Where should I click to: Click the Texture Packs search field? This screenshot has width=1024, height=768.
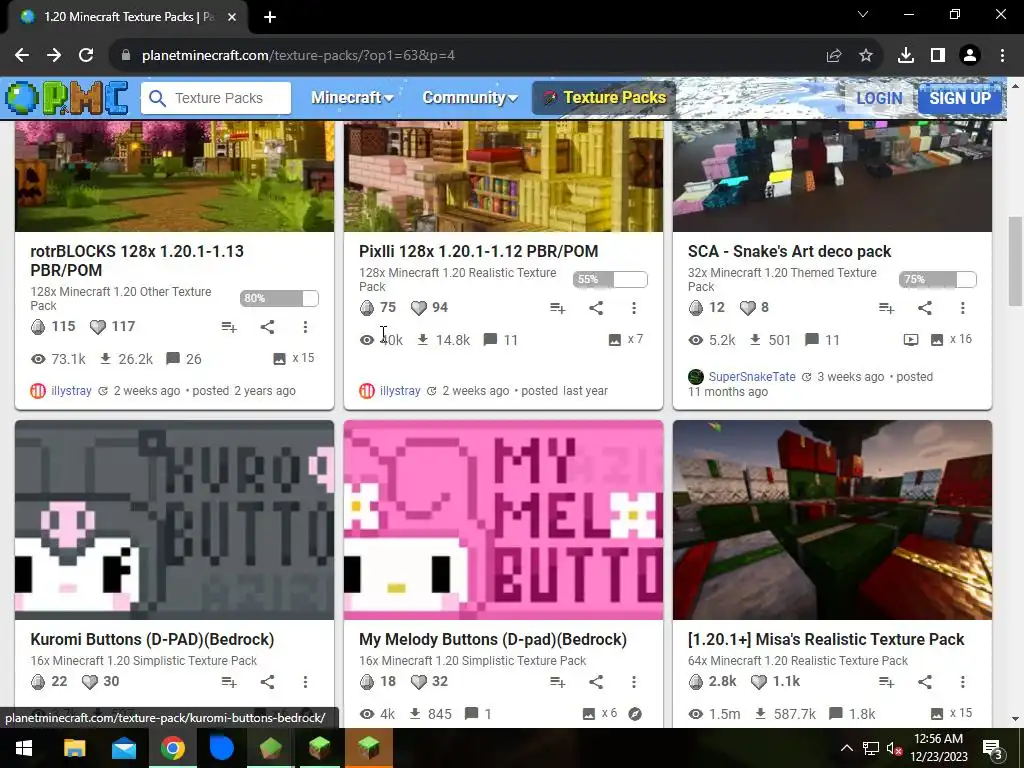[x=216, y=98]
